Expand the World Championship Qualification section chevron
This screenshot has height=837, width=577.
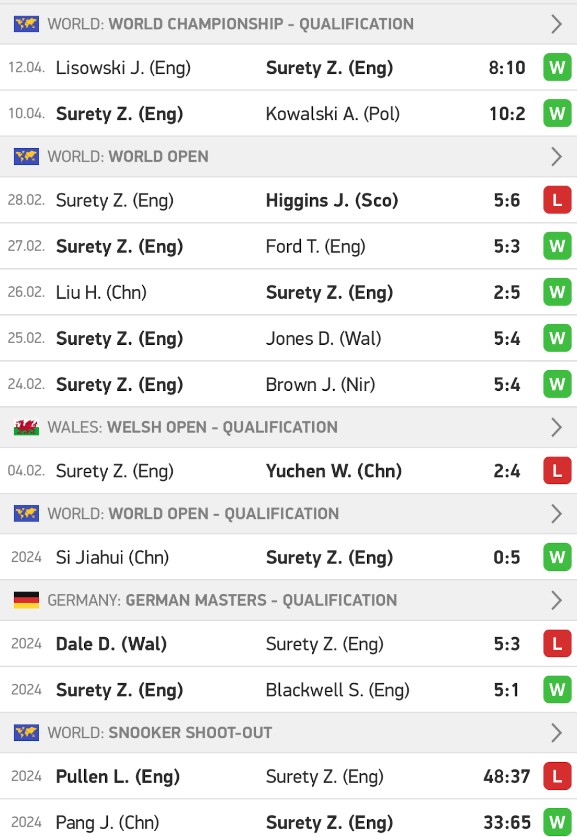click(556, 24)
